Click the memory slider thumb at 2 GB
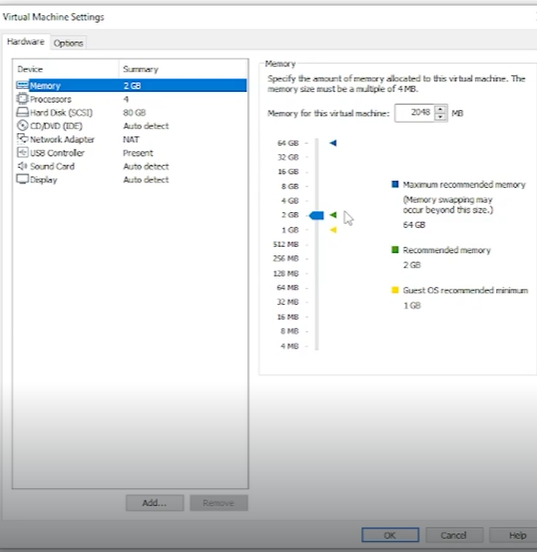Screen dimensions: 537x552 pos(316,215)
